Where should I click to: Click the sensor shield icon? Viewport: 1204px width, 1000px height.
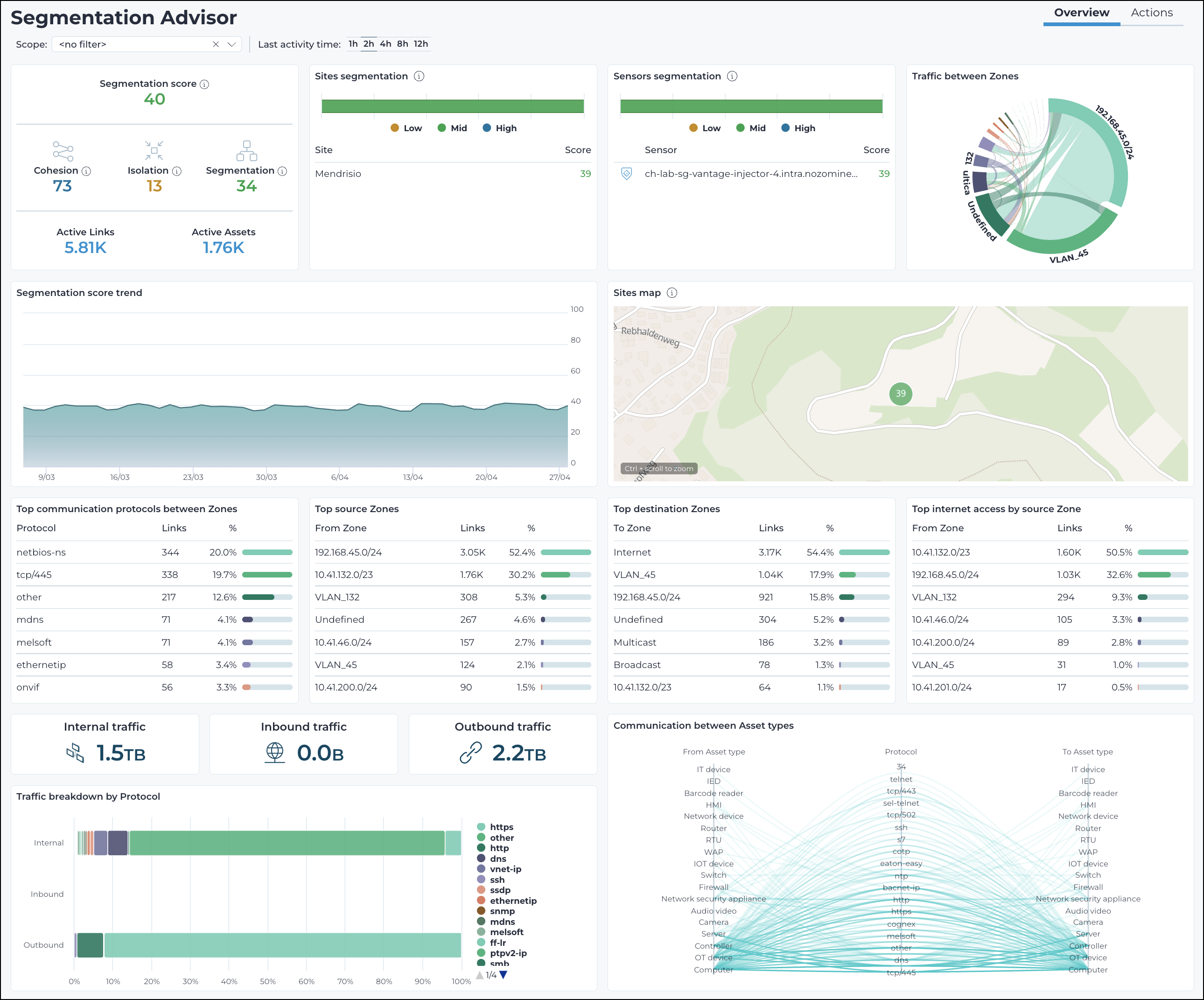tap(627, 174)
